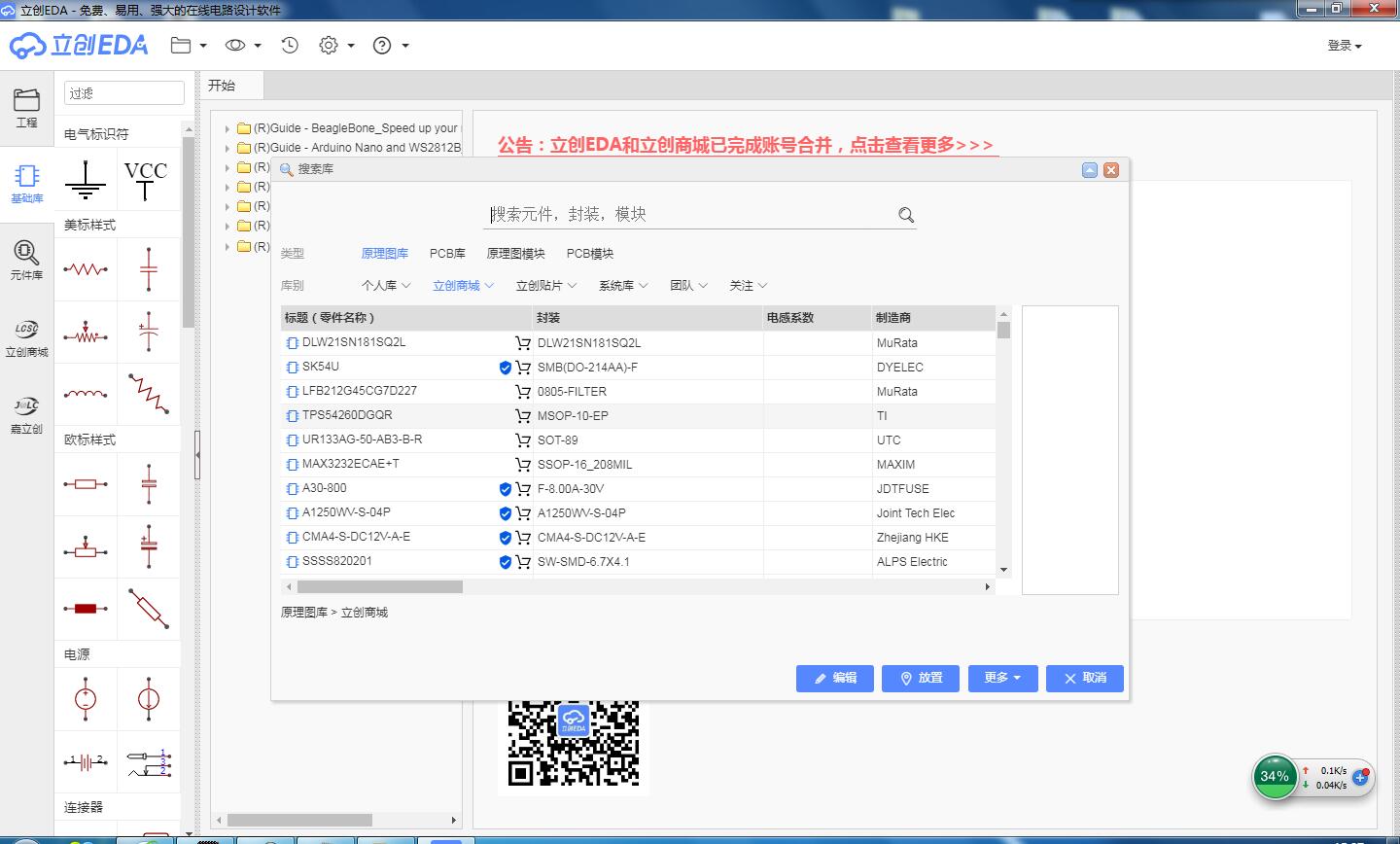This screenshot has width=1400, height=844.
Task: Pick the EU-style resistor symbol
Action: (86, 483)
